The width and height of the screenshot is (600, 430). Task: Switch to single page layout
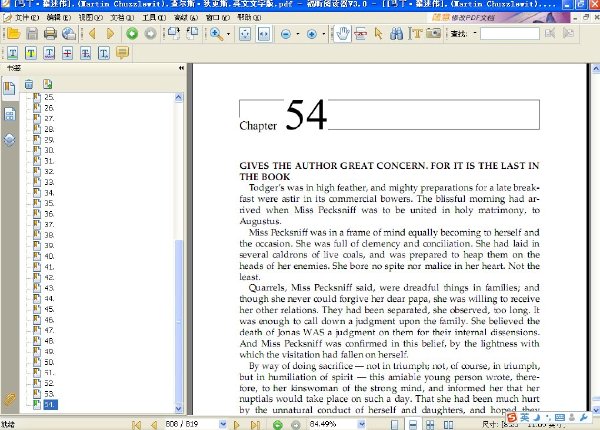click(x=395, y=425)
